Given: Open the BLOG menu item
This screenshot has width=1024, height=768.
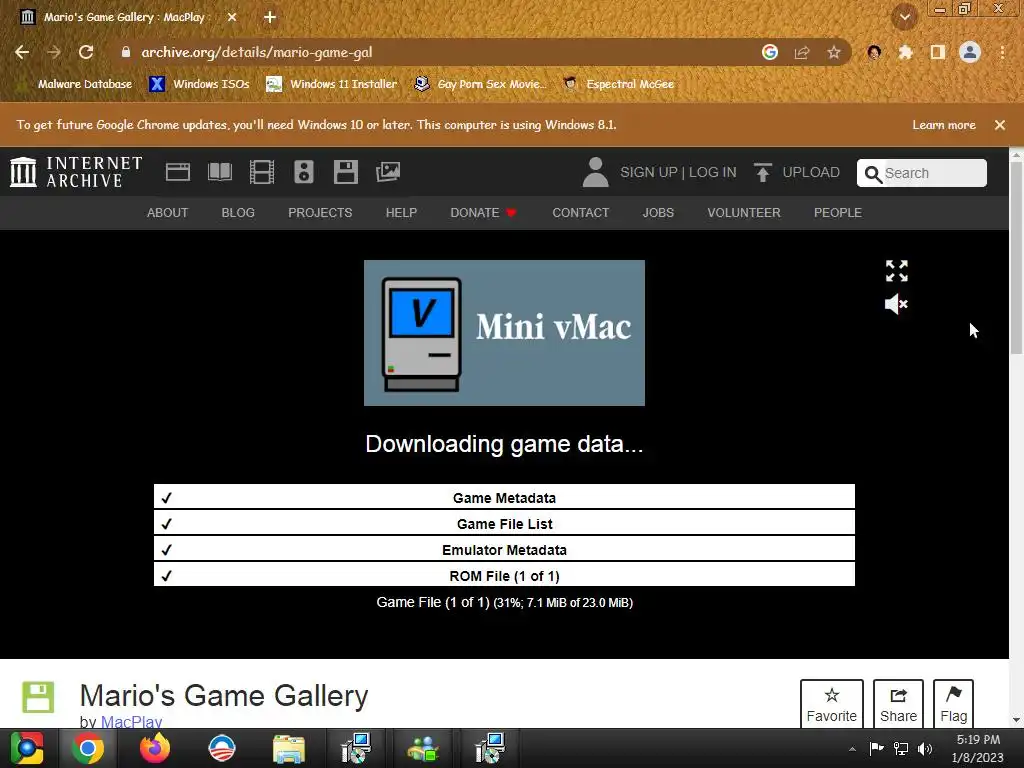Looking at the screenshot, I should point(238,213).
